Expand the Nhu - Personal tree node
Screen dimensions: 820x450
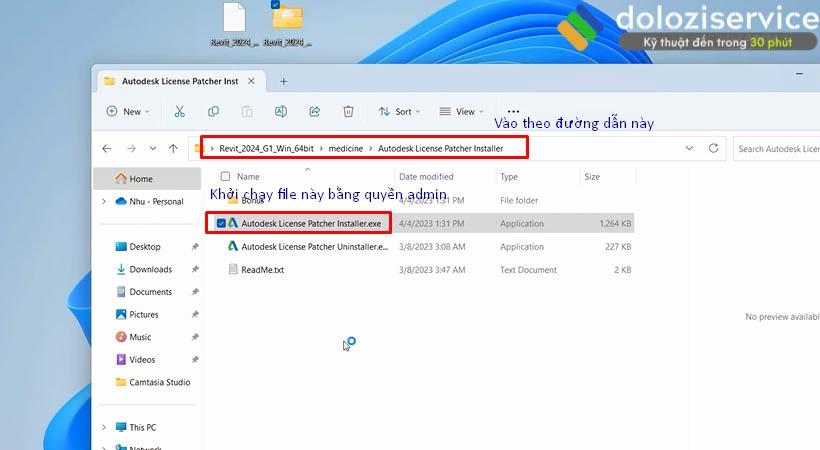pyautogui.click(x=103, y=201)
